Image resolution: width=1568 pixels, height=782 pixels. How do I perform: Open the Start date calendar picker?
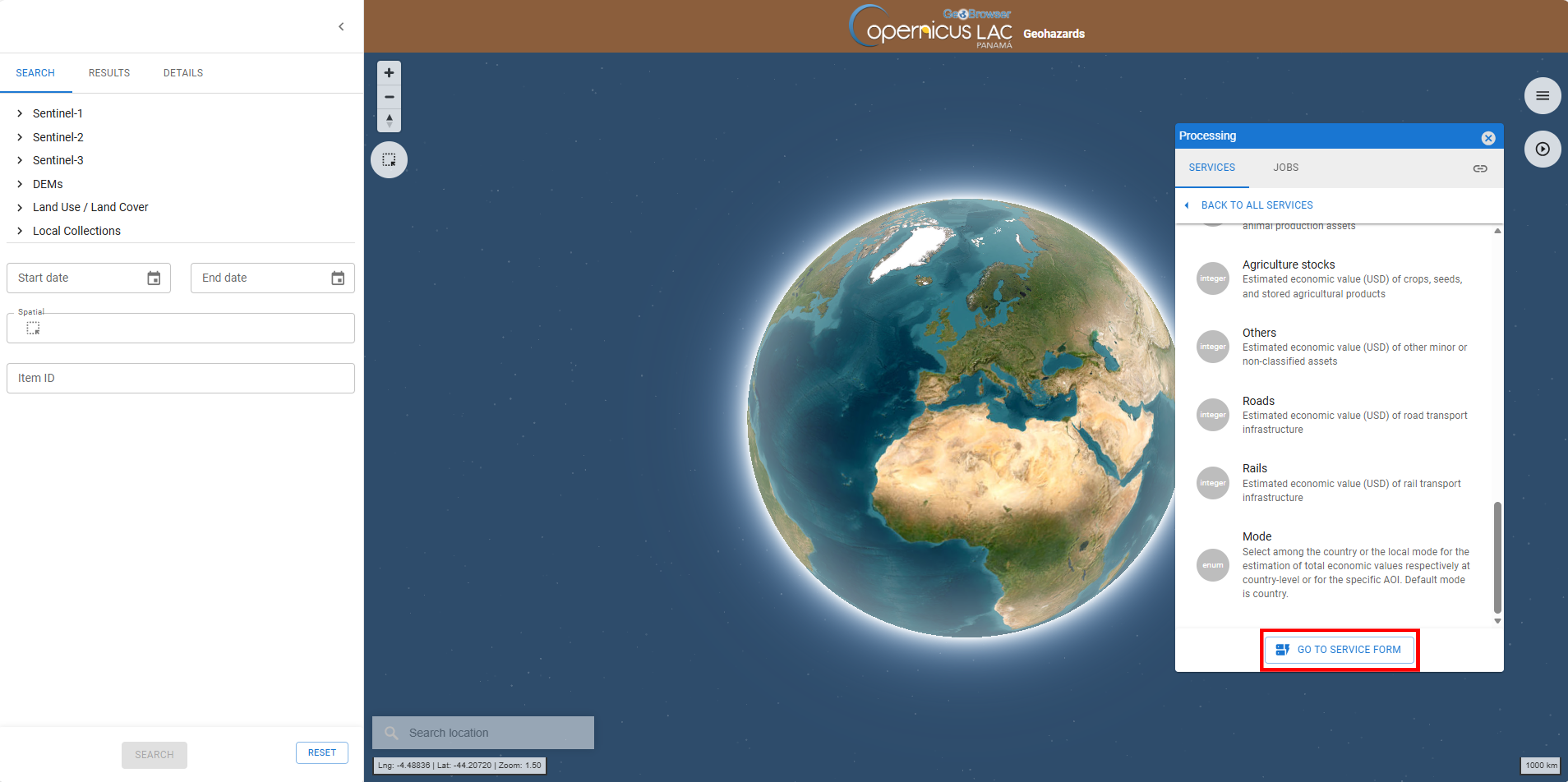click(x=154, y=278)
